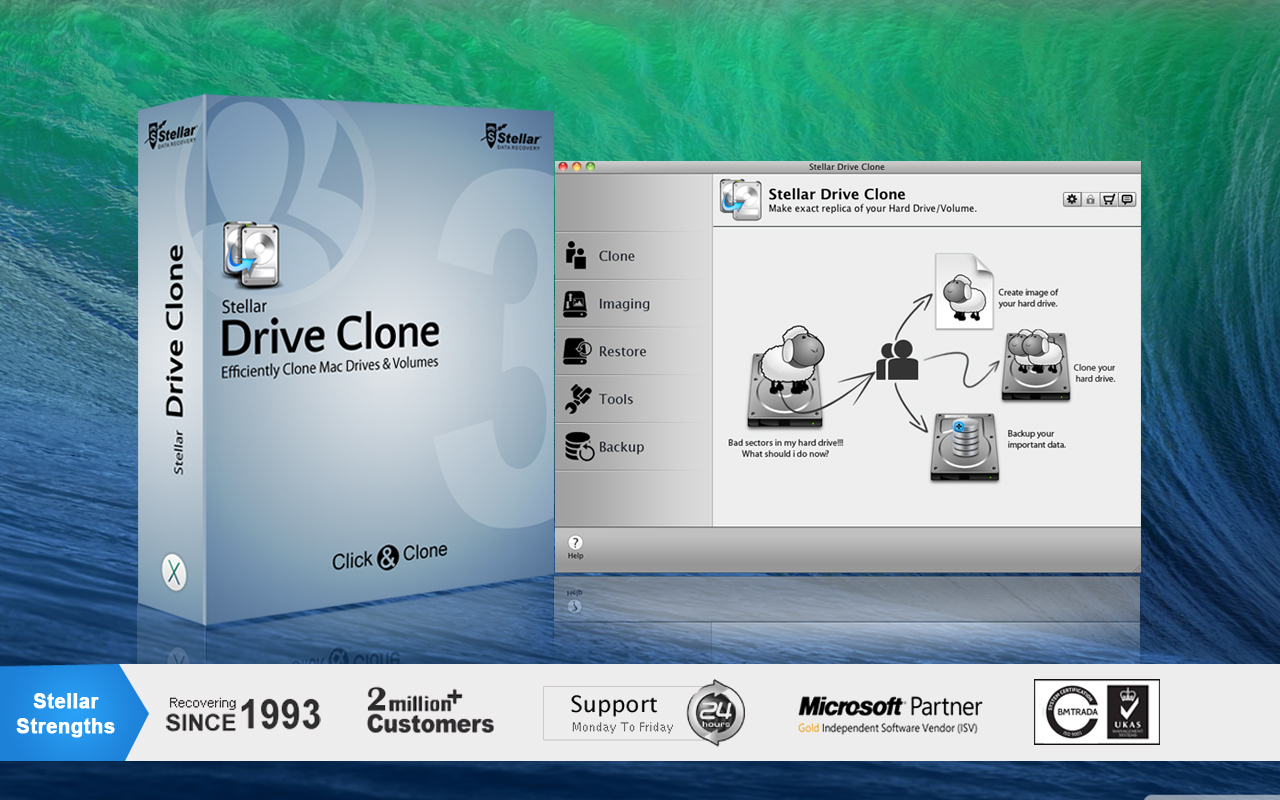Click 'Create image of your hard drive.' text
This screenshot has width=1280, height=800.
point(1028,298)
